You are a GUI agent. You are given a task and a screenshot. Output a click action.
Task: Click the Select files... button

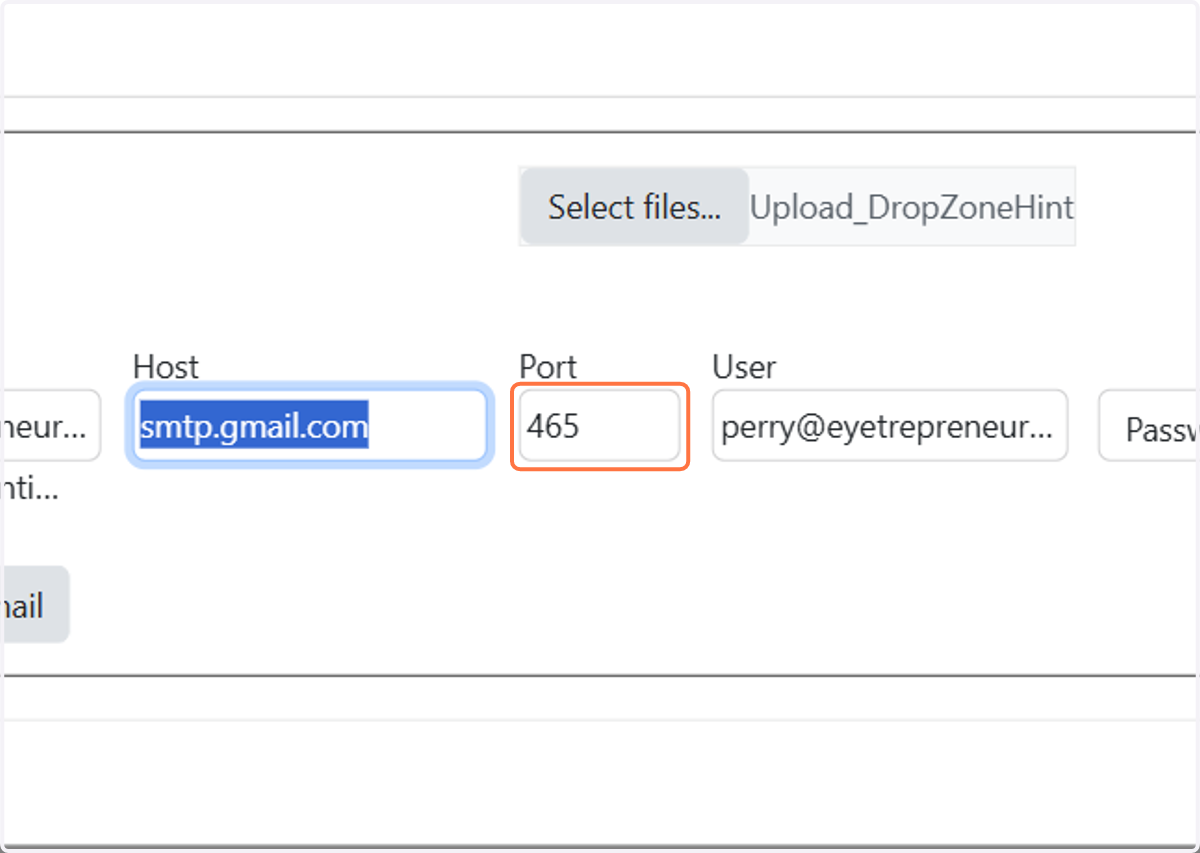point(634,207)
